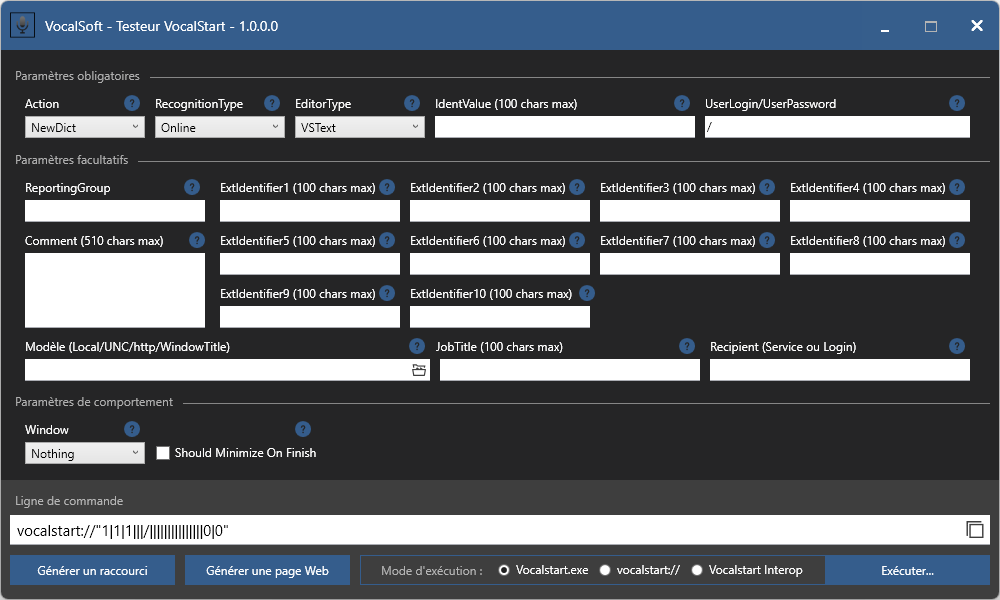Screen dimensions: 1000x600
Task: Open help for ExtIdentifier8
Action: (957, 240)
